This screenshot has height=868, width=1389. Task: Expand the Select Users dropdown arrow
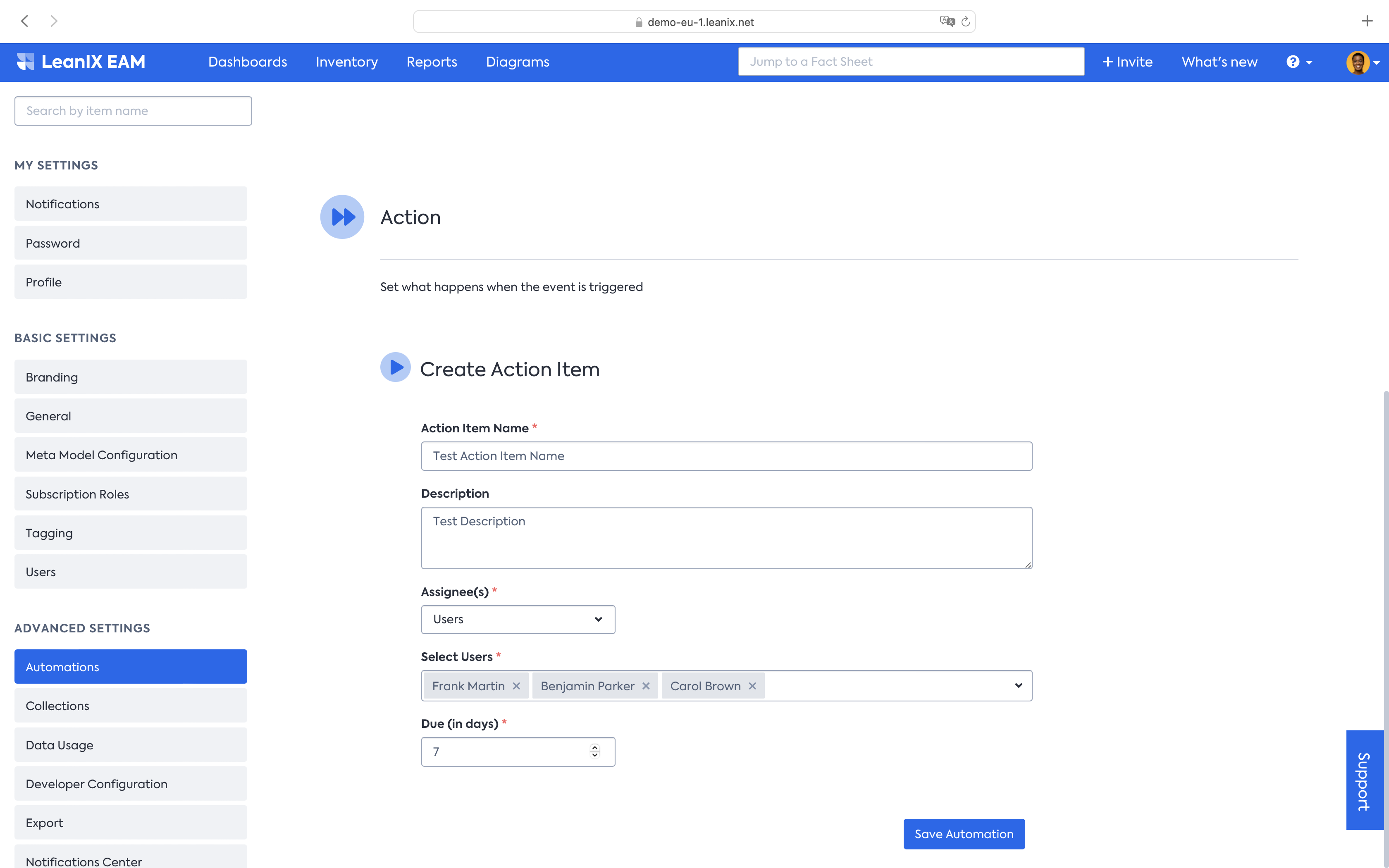[x=1018, y=685]
